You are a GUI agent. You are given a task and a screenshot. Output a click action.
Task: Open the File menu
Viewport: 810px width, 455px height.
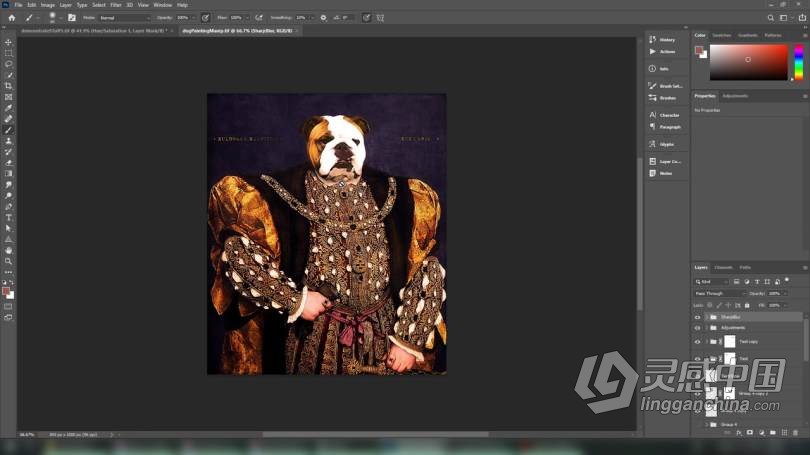coord(18,5)
